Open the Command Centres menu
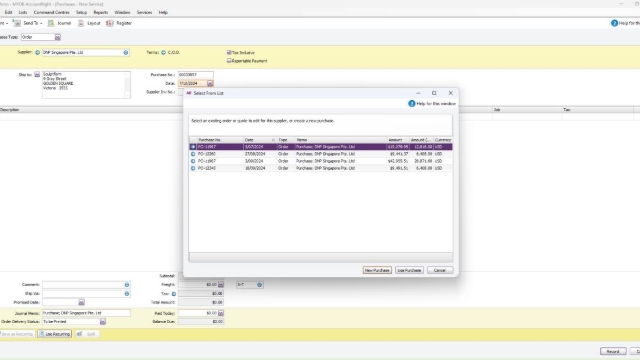This screenshot has width=640, height=360. [x=51, y=13]
